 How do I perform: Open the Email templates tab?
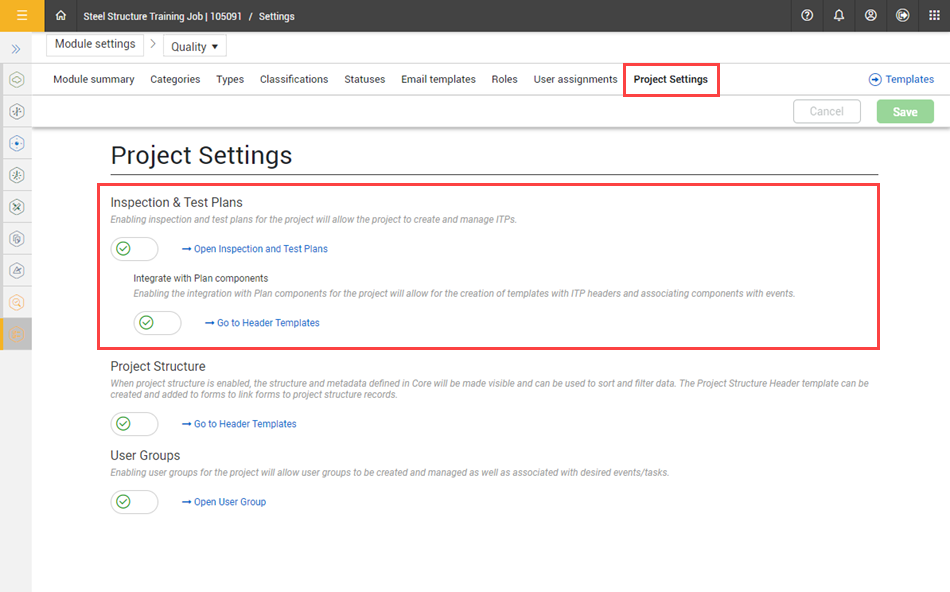(x=438, y=79)
